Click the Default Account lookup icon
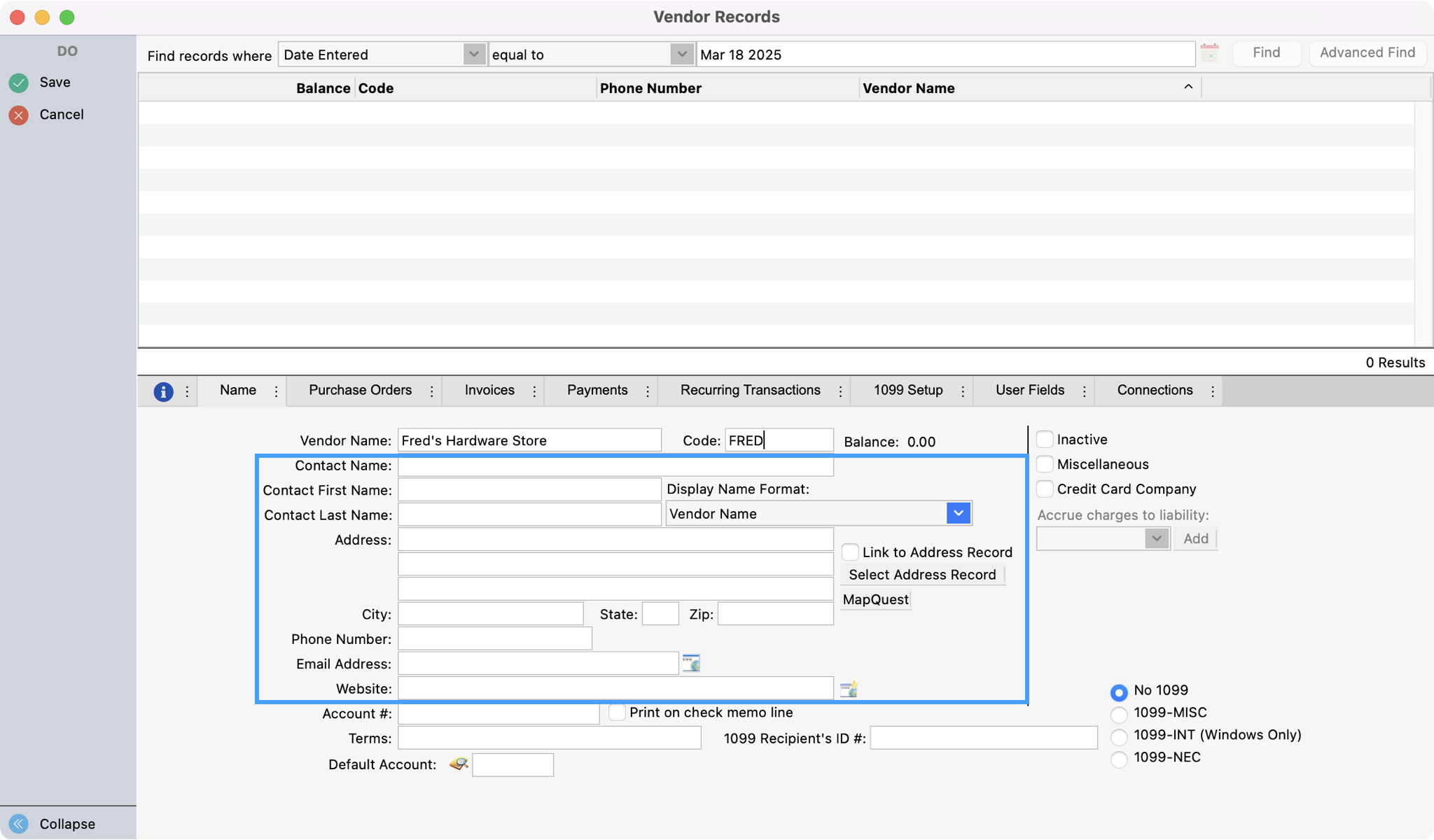 click(459, 764)
